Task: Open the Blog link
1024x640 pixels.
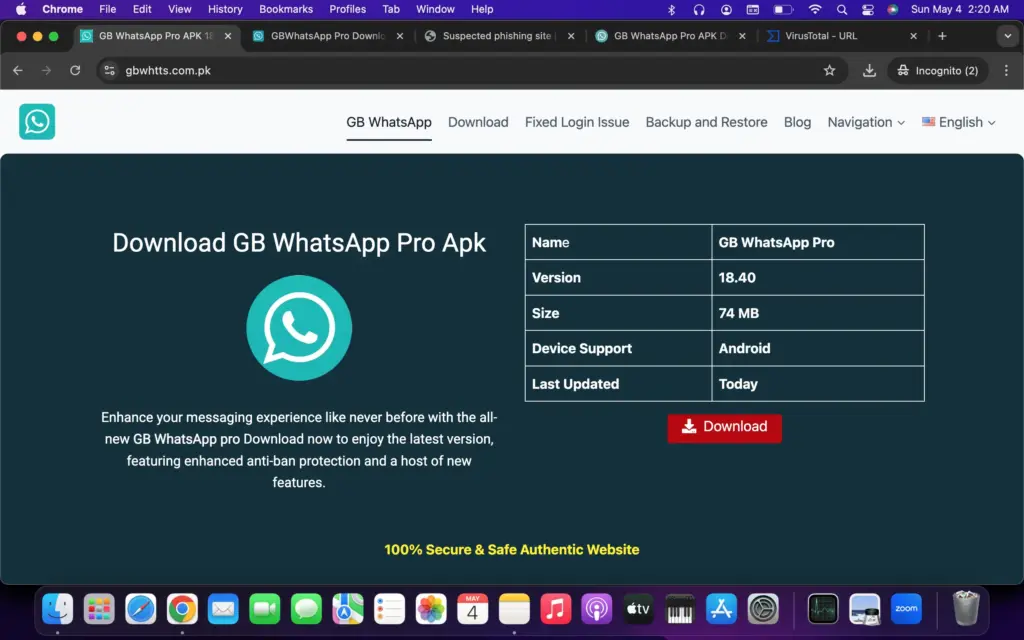Action: click(x=797, y=122)
